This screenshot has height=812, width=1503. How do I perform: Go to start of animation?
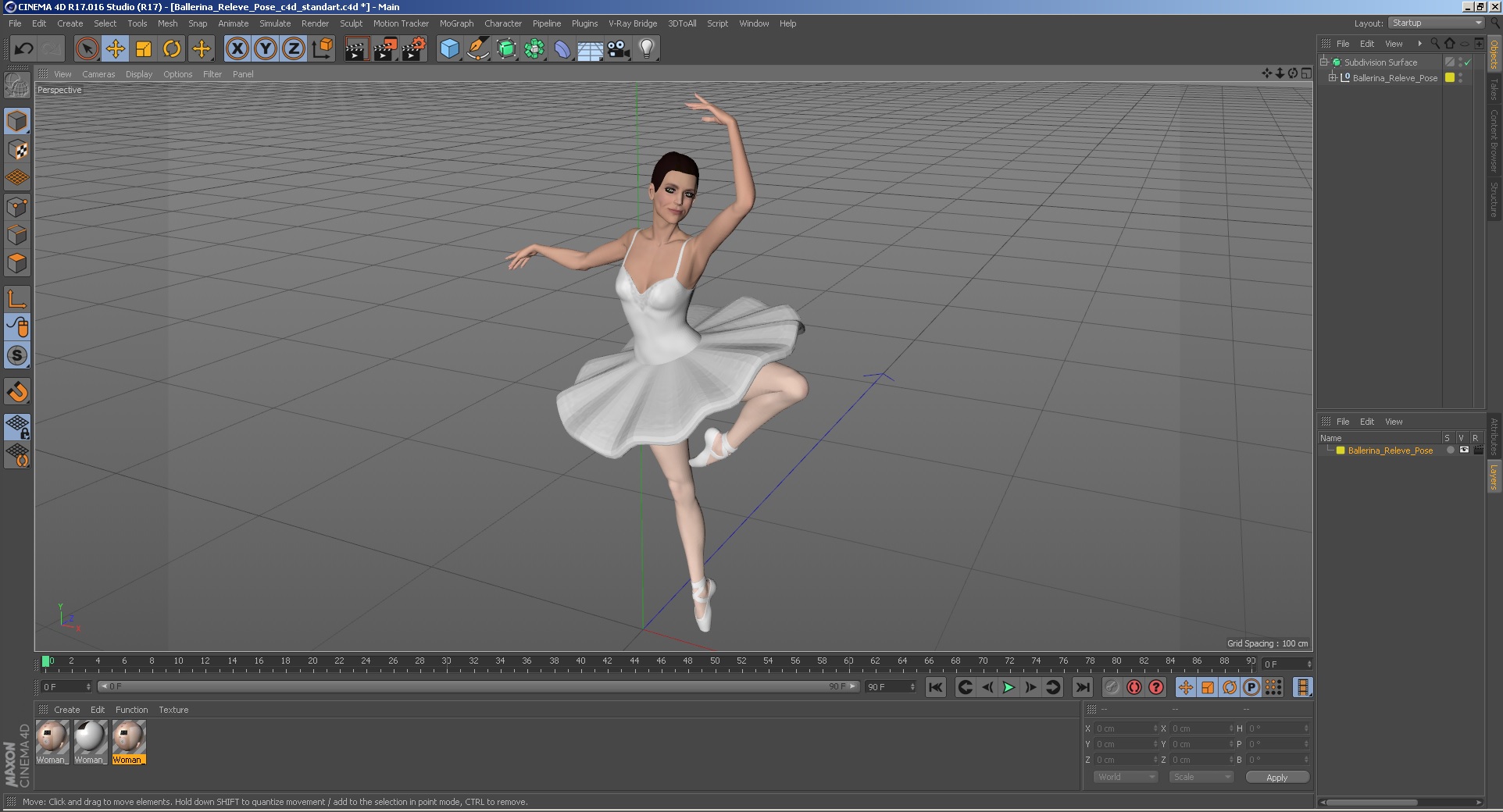tap(935, 687)
